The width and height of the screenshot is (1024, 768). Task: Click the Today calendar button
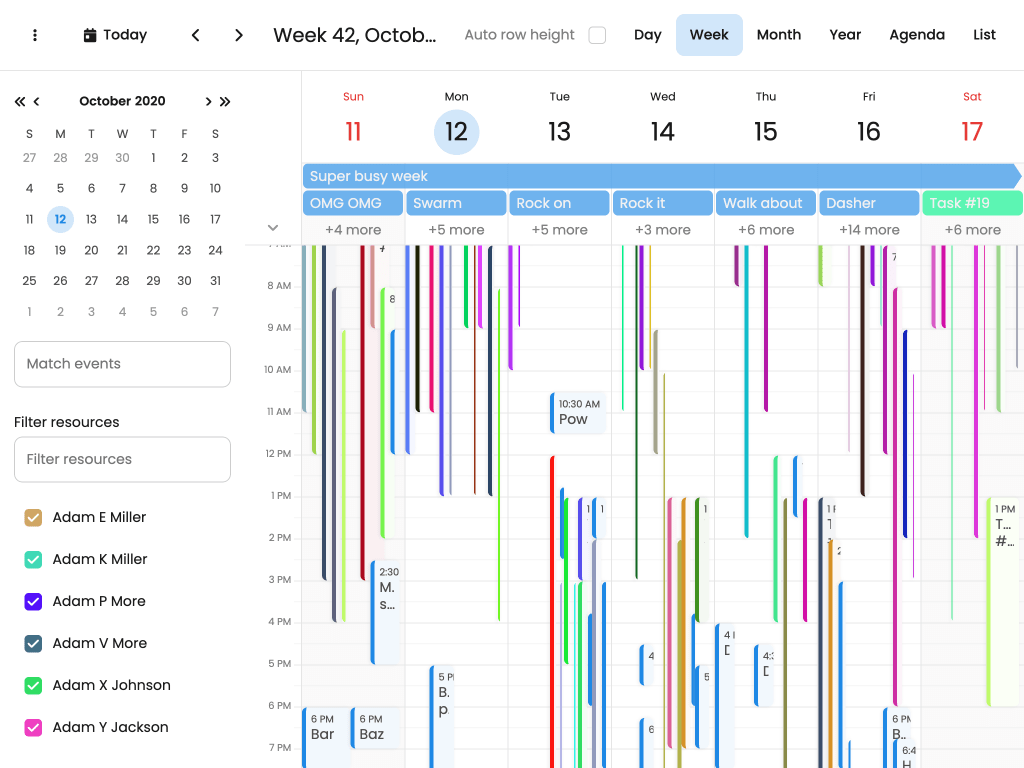pos(115,35)
